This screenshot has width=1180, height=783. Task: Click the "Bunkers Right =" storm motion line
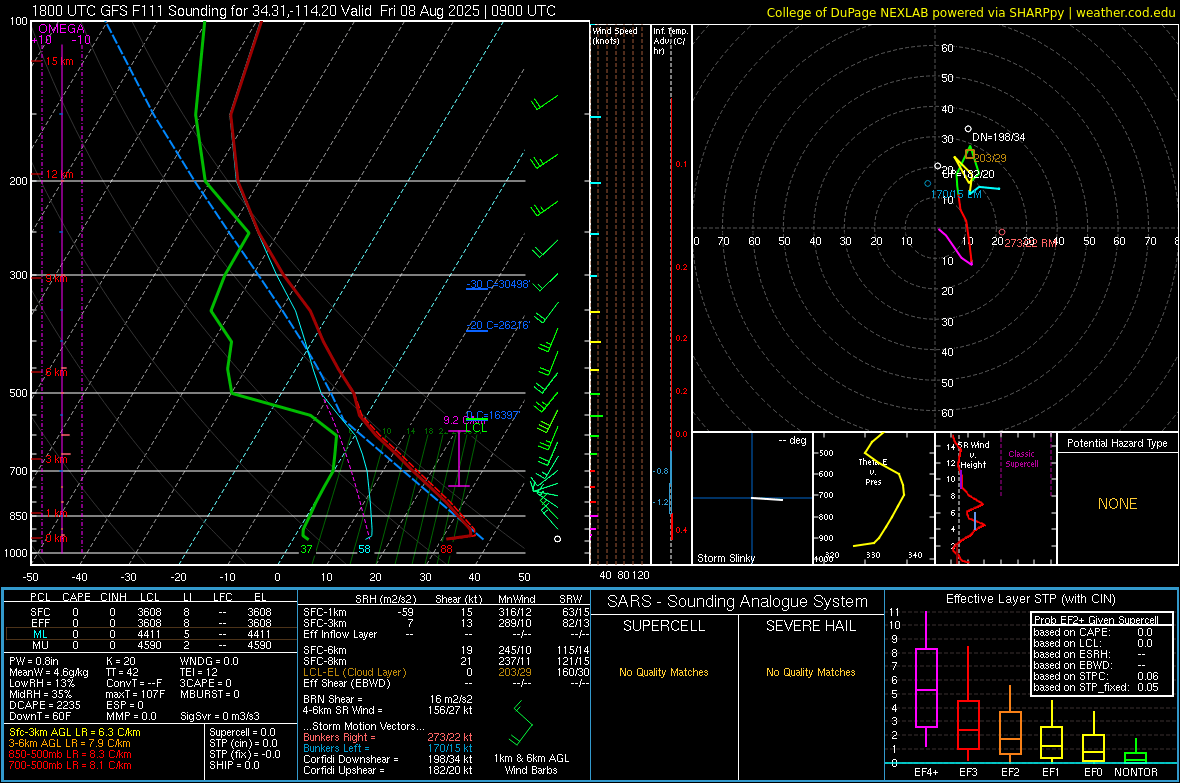point(388,737)
